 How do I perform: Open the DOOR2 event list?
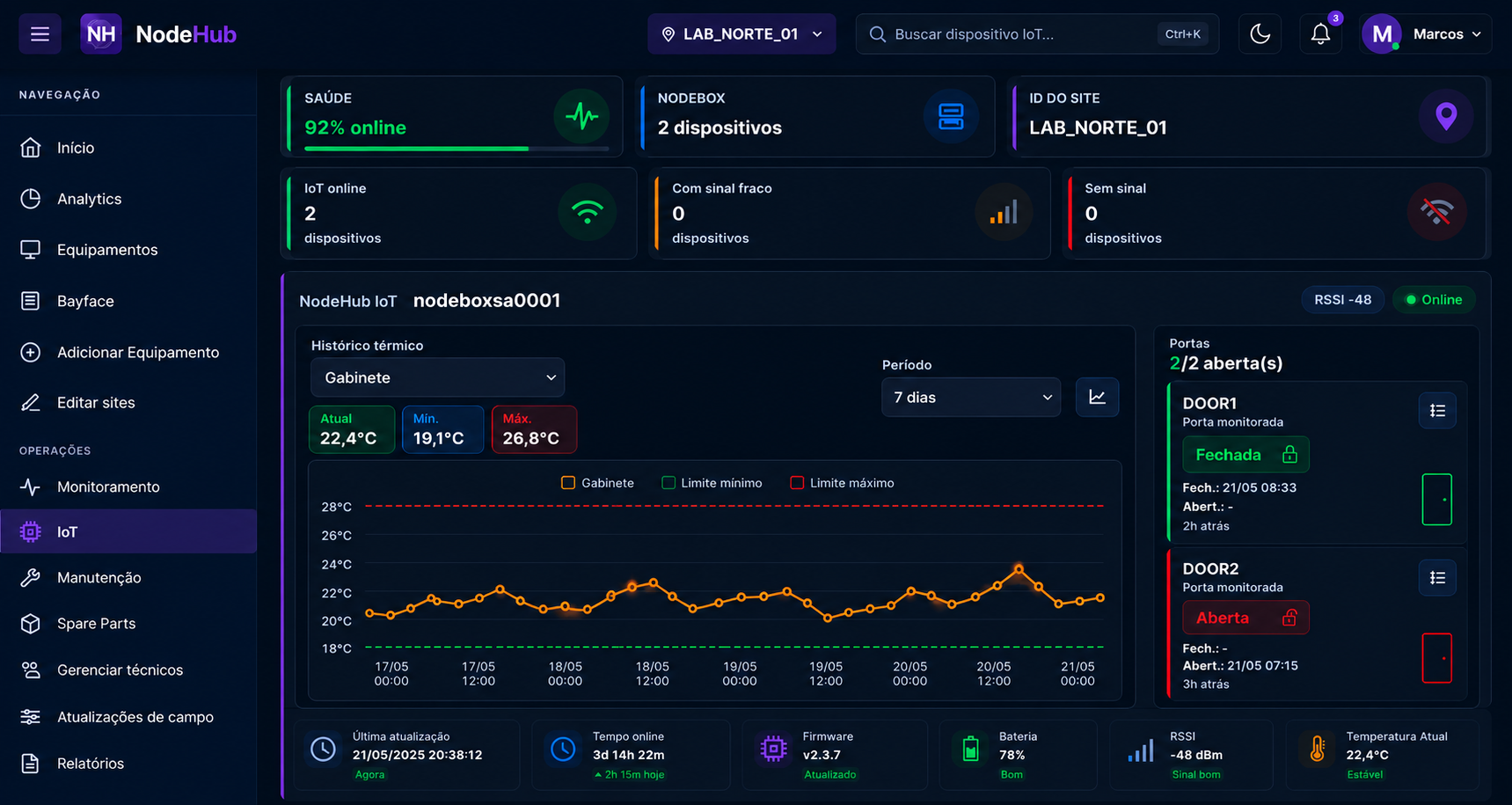[1437, 578]
